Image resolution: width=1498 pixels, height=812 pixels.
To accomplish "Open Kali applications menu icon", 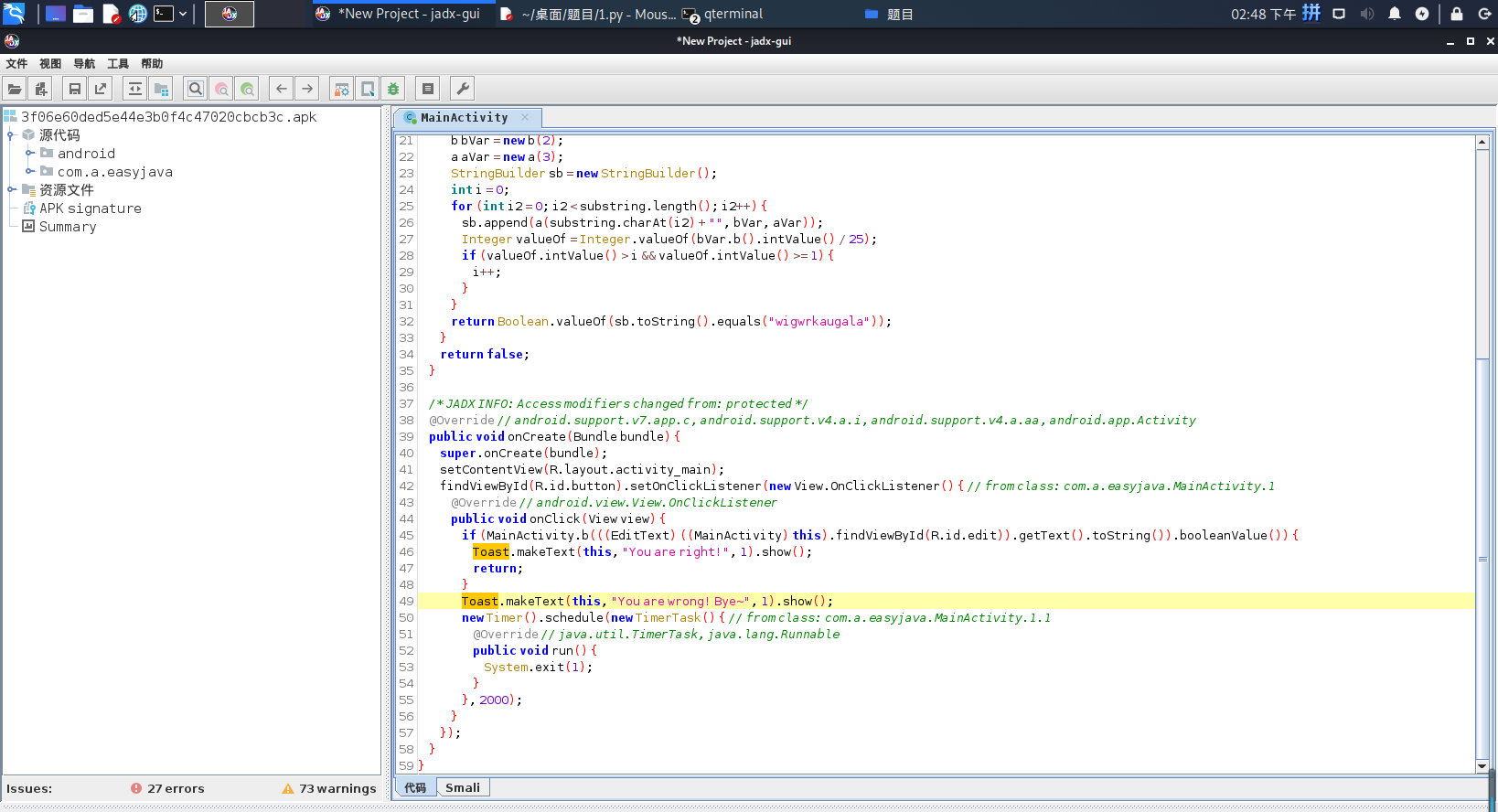I will point(14,14).
